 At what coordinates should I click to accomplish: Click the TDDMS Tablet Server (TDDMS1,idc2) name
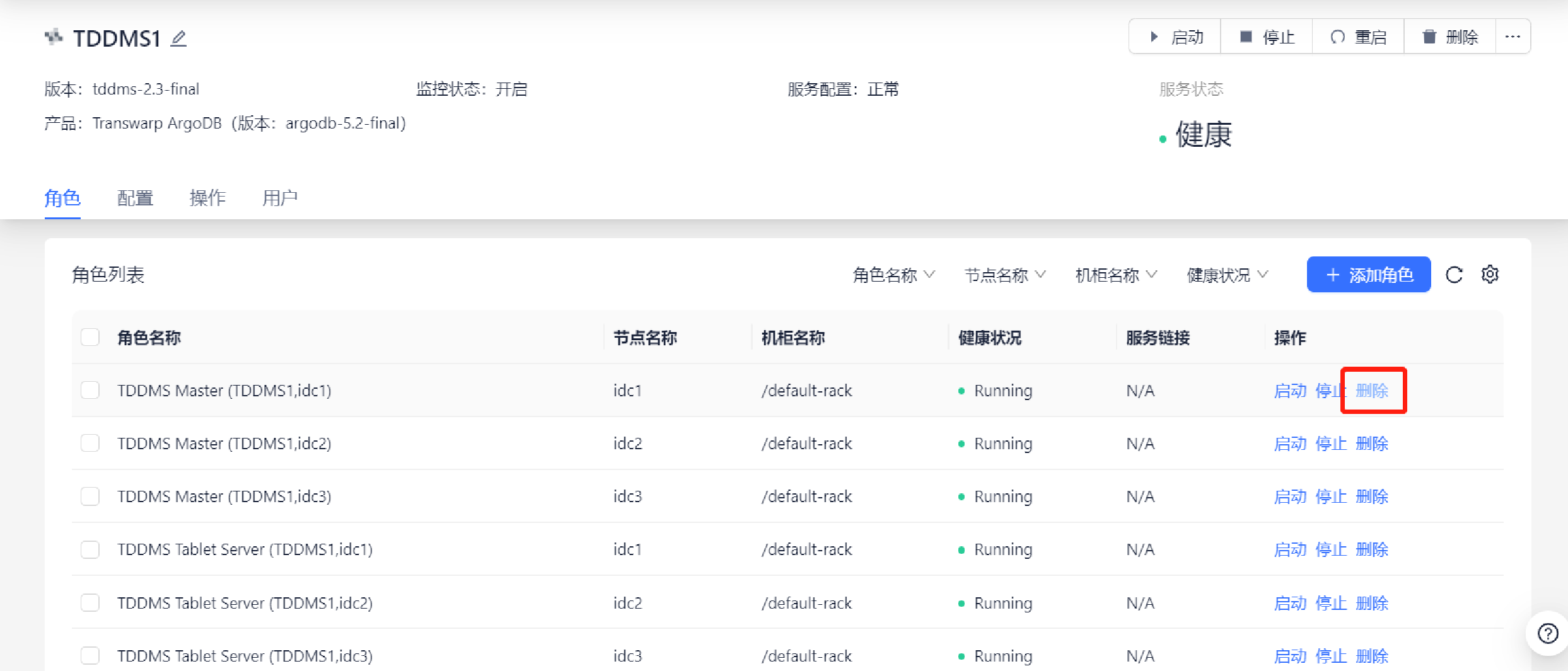click(x=245, y=603)
